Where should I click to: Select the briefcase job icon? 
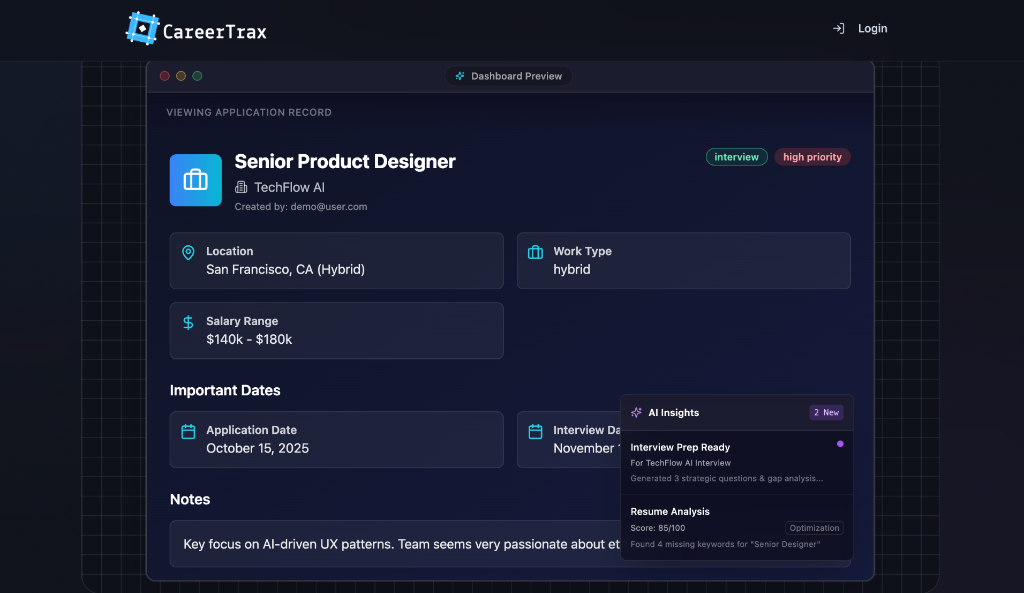(195, 180)
